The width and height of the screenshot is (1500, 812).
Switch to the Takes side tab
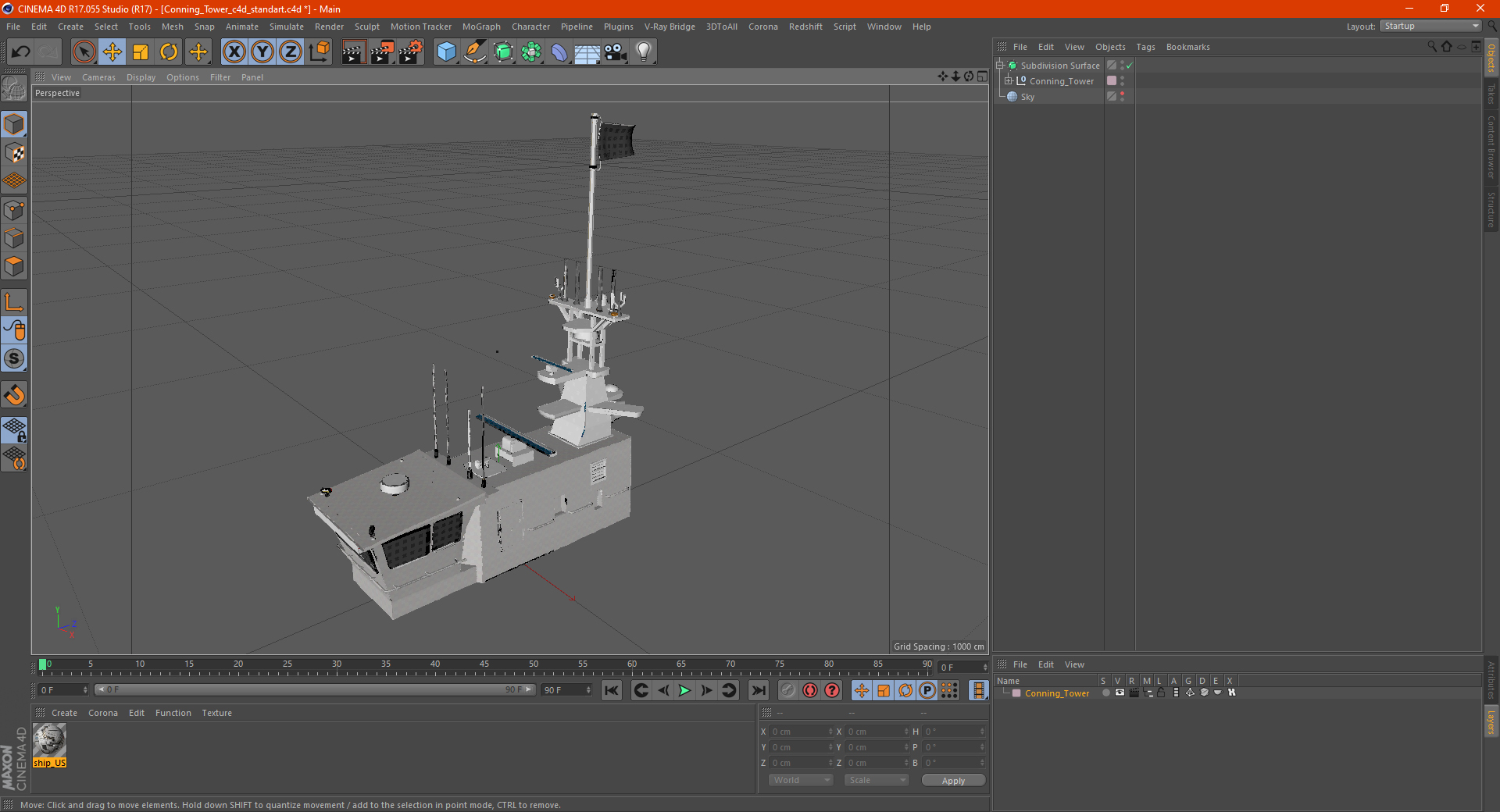coord(1491,94)
